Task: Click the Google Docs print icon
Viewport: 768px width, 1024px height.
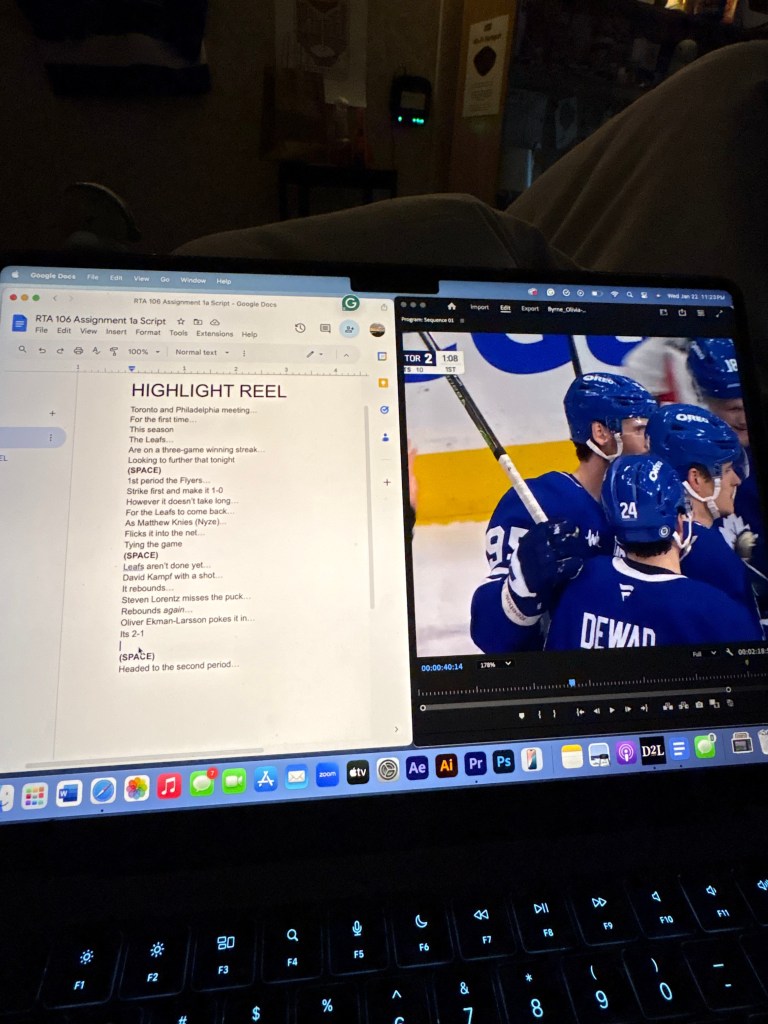Action: click(78, 350)
